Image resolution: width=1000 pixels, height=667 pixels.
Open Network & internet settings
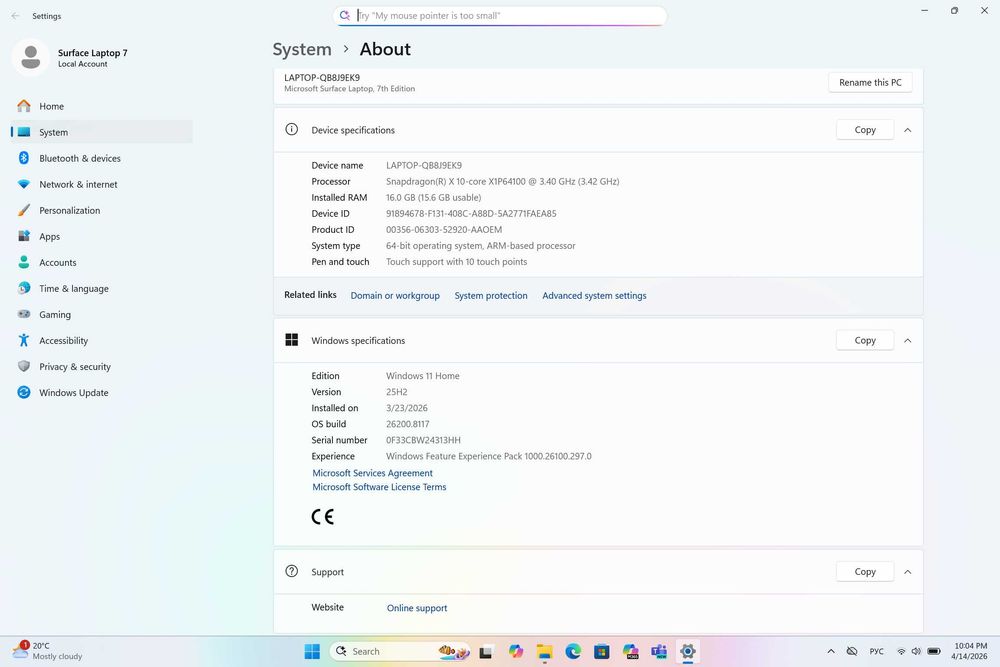coord(102,184)
